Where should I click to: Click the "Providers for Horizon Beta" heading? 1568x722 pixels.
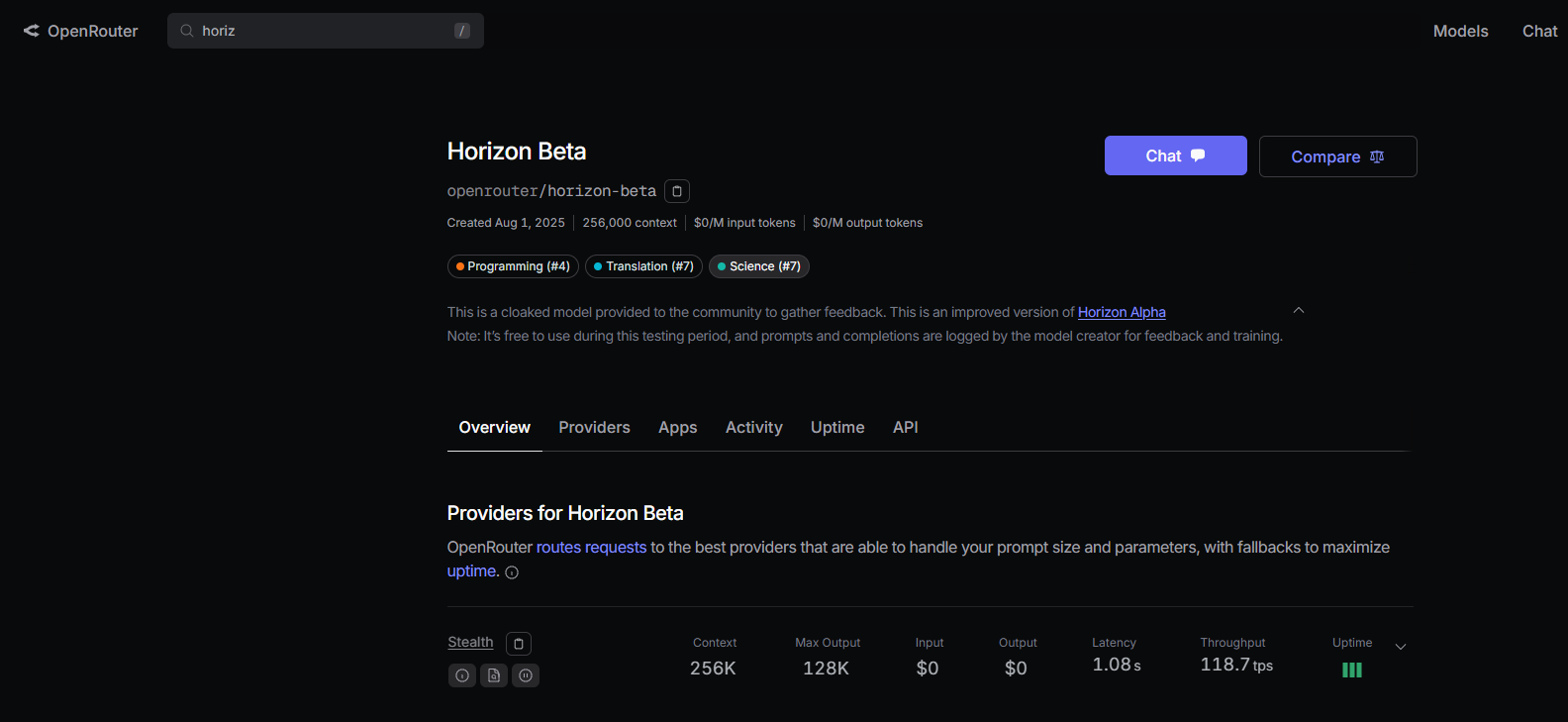565,513
